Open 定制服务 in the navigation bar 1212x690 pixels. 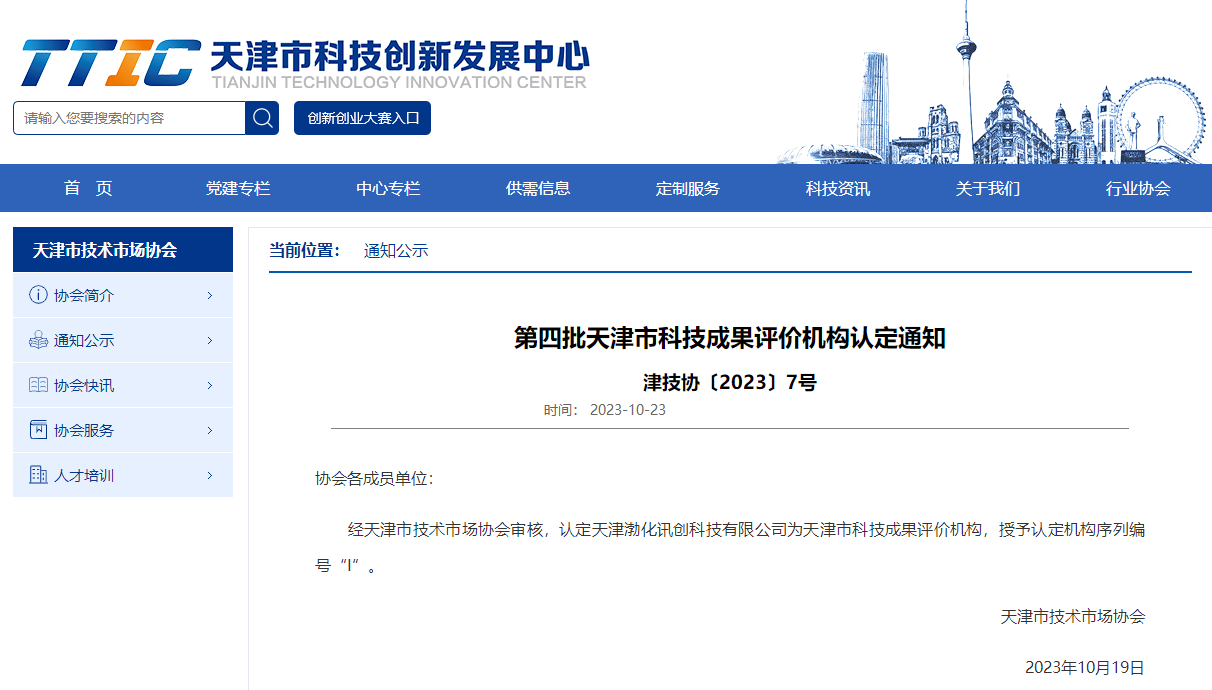688,188
